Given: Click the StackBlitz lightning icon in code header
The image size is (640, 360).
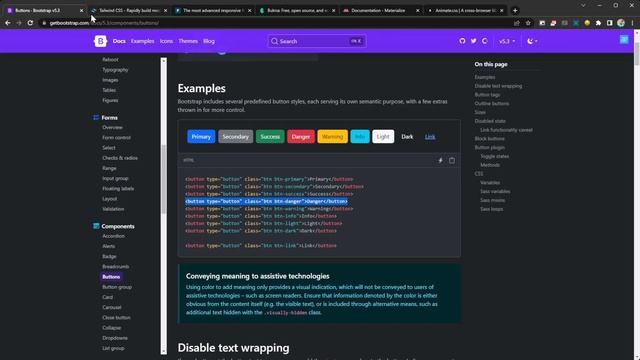Looking at the screenshot, I should pos(440,160).
